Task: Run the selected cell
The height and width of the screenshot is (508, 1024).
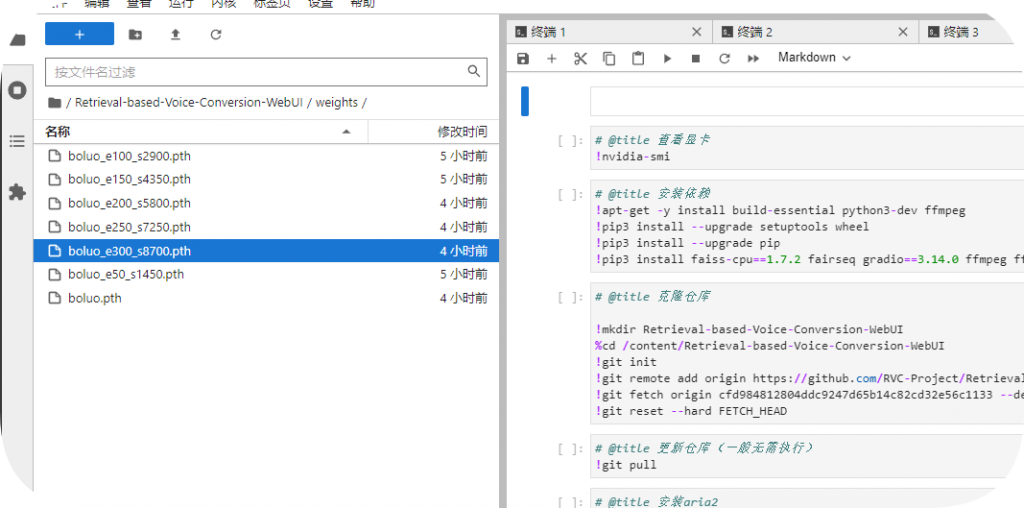Action: (x=667, y=58)
